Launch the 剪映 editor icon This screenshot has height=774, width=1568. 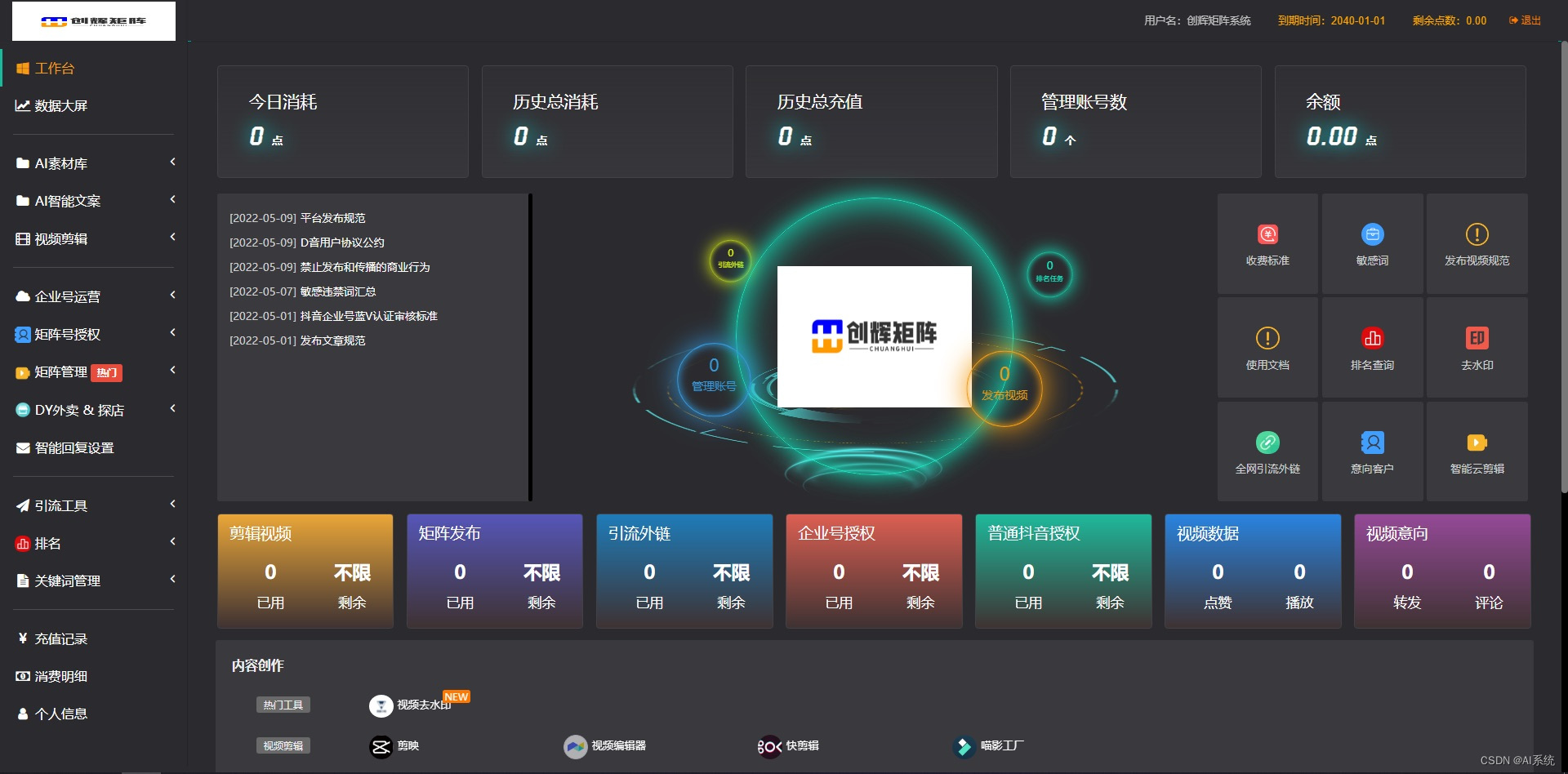(x=381, y=746)
